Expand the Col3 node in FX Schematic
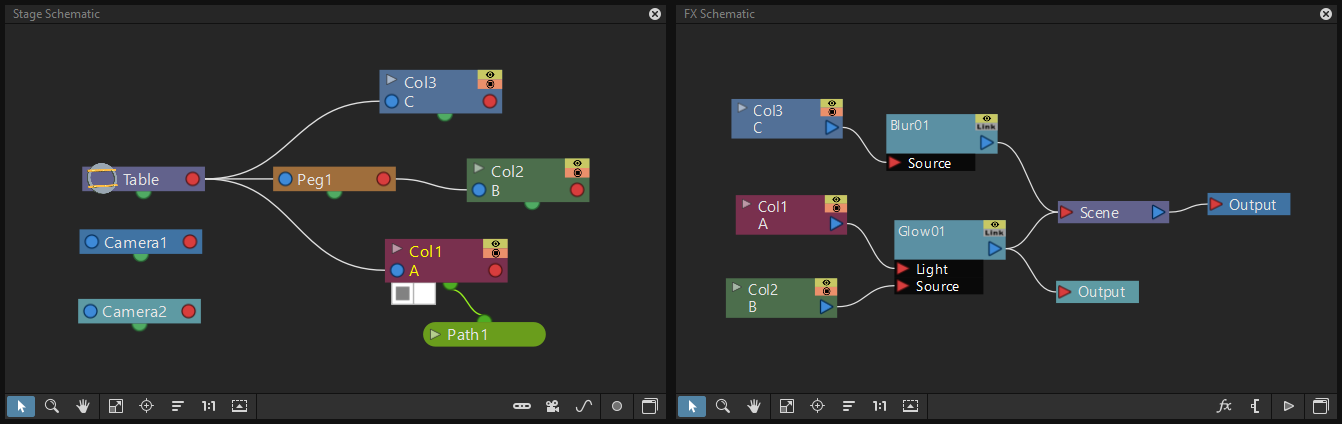The height and width of the screenshot is (424, 1342). [742, 108]
